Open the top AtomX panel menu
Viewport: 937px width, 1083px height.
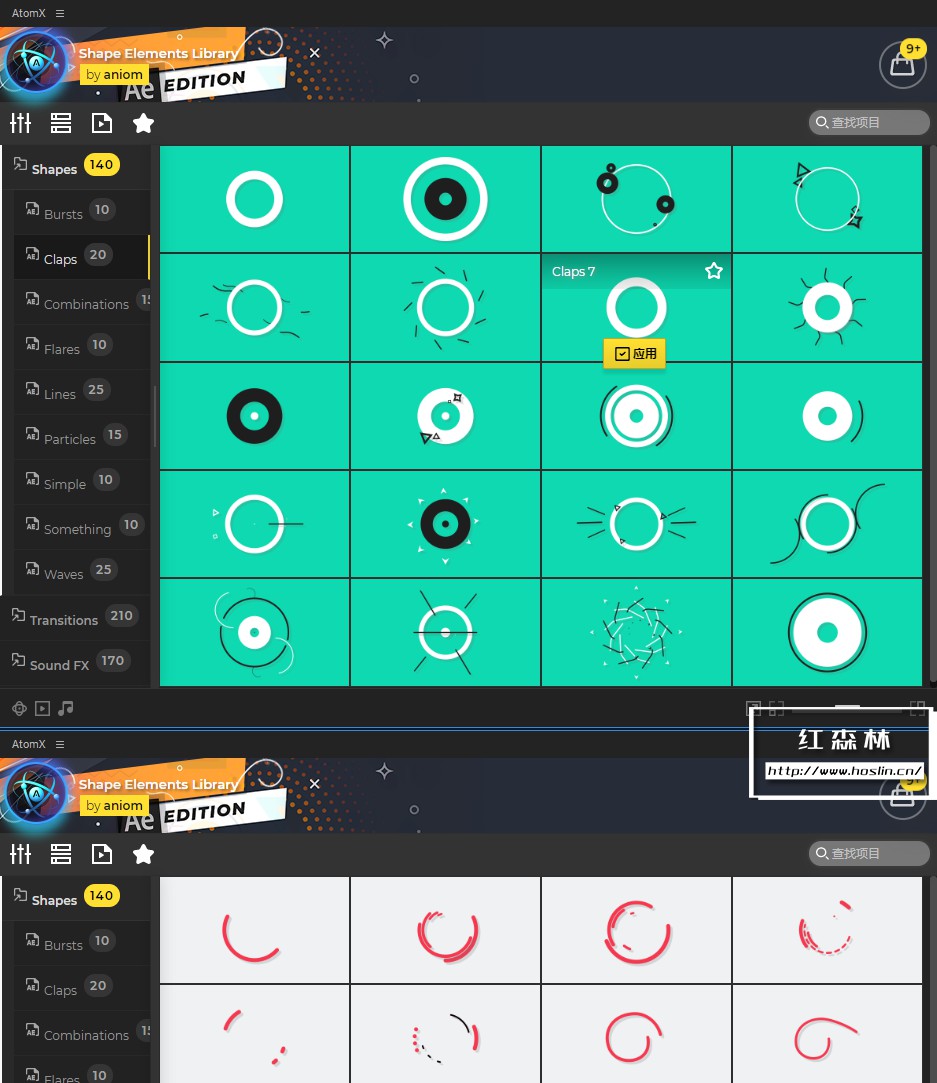(60, 13)
